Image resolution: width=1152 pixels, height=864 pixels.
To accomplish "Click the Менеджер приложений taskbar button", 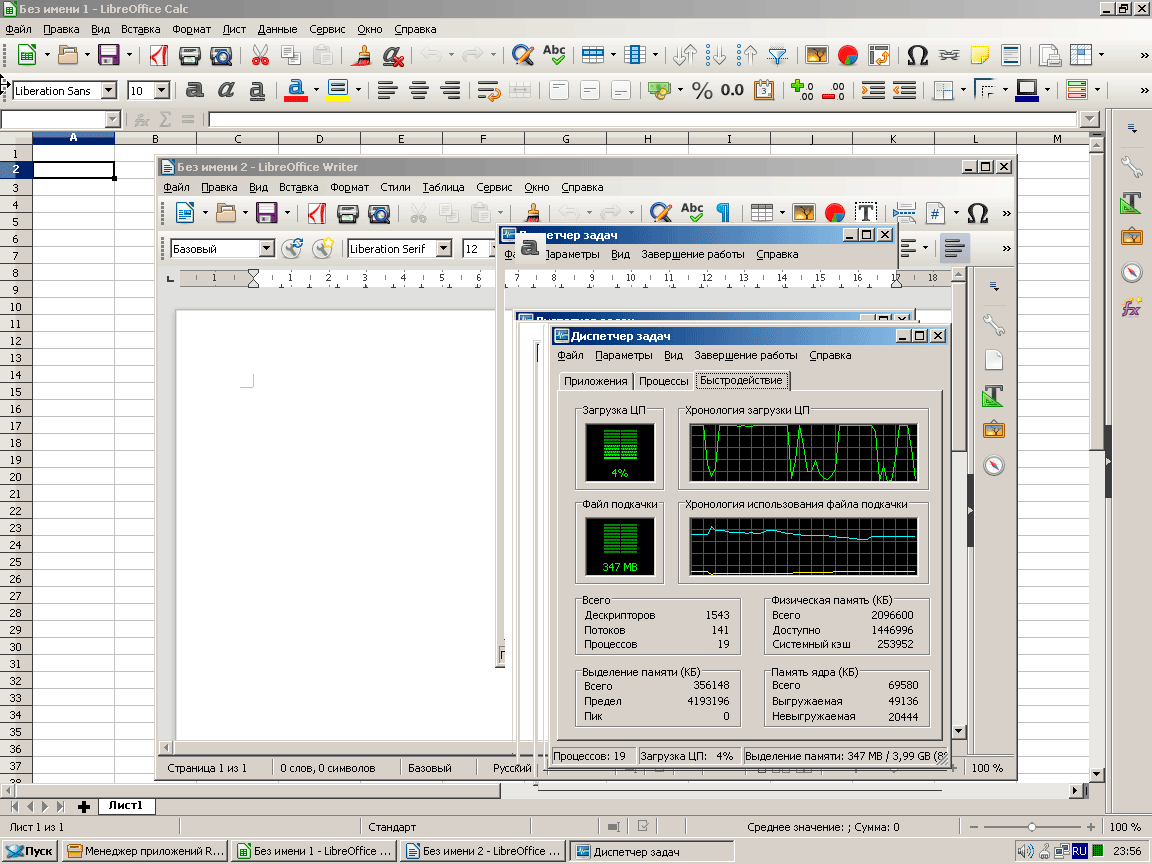I will pos(146,852).
